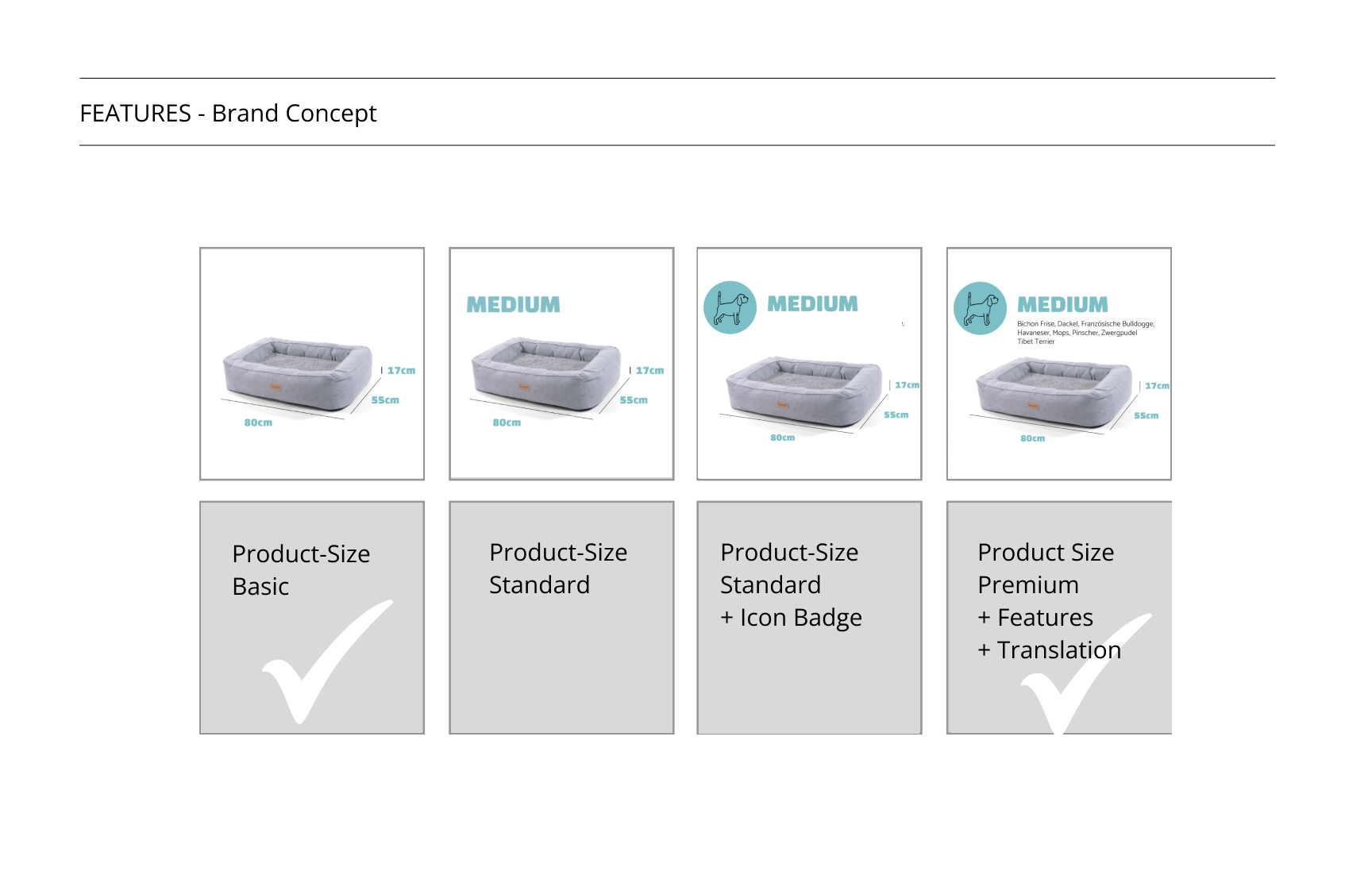Image resolution: width=1372 pixels, height=887 pixels.
Task: Click the dog icon badge in the third image
Action: (730, 307)
